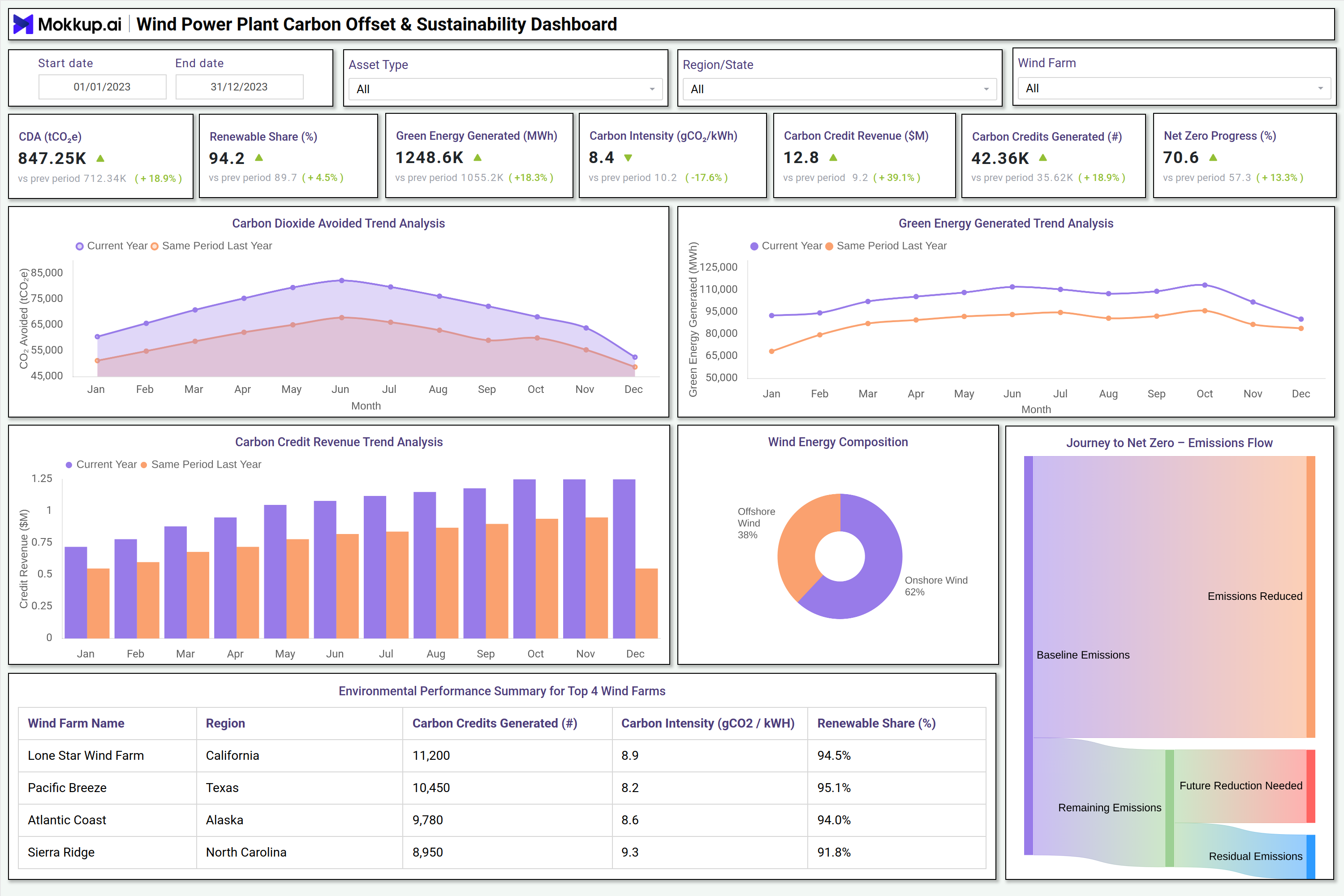Toggle Current Year legend in Green Energy chart
Image resolution: width=1344 pixels, height=896 pixels.
pos(786,246)
